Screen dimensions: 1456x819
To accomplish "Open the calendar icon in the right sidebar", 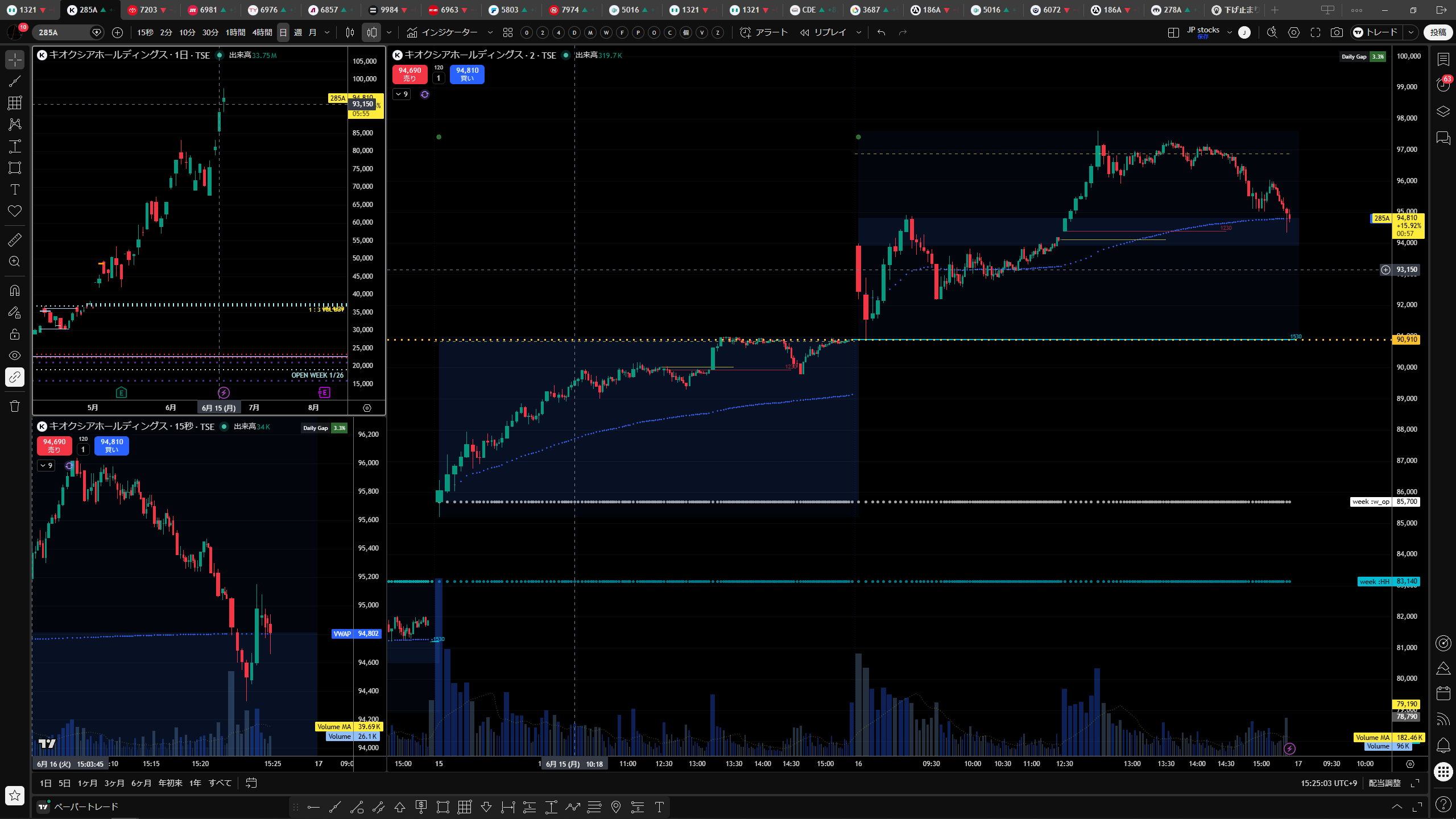I will (1443, 693).
